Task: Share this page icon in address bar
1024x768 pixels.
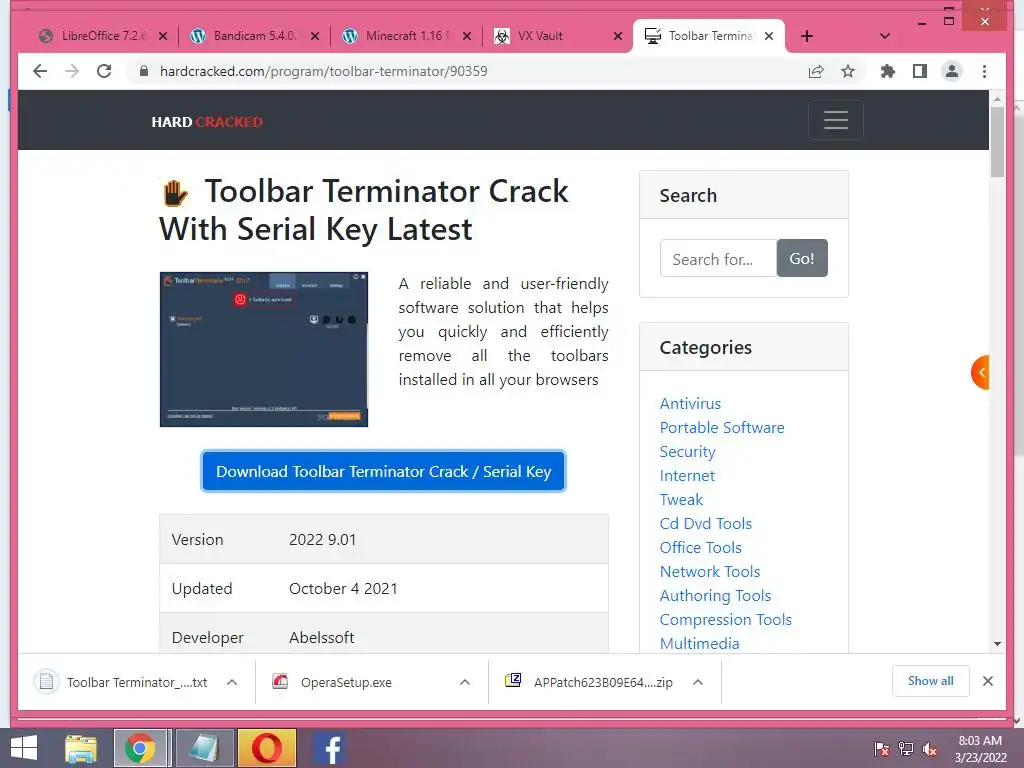Action: pyautogui.click(x=816, y=71)
